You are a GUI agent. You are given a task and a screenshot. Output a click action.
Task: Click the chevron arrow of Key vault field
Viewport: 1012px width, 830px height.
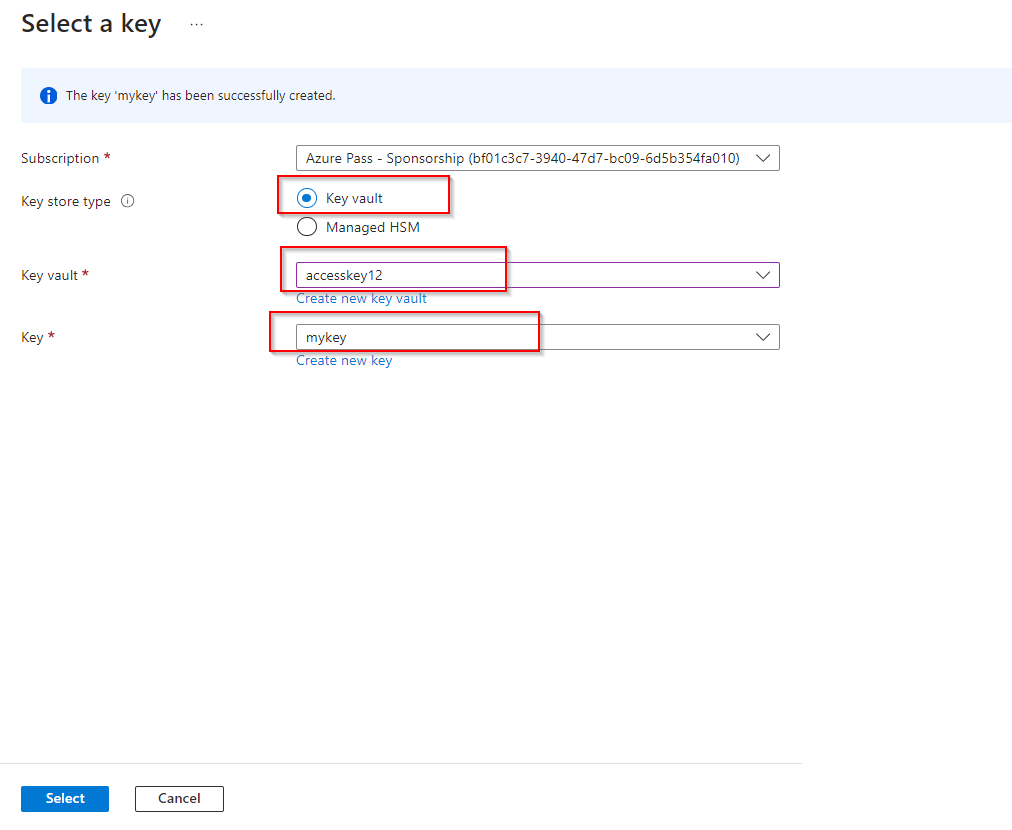pyautogui.click(x=763, y=275)
